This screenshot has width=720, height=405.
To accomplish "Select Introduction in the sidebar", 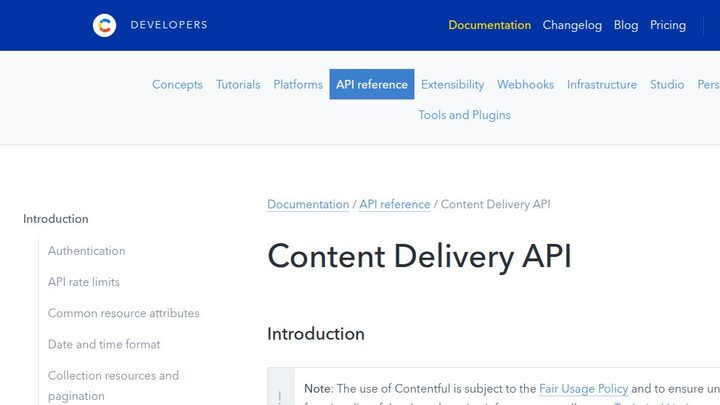I will (x=56, y=219).
